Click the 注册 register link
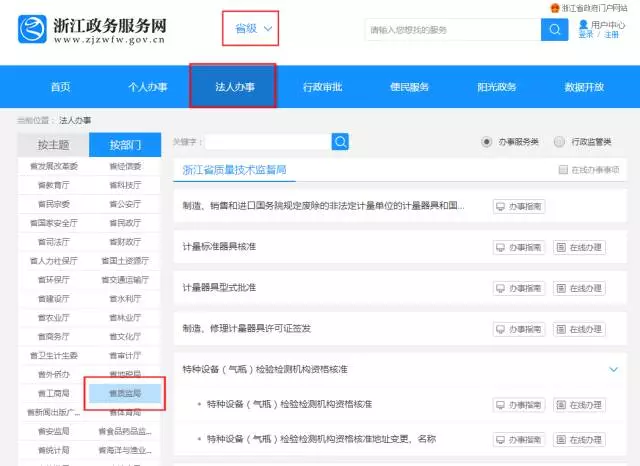This screenshot has width=640, height=466. tap(612, 34)
